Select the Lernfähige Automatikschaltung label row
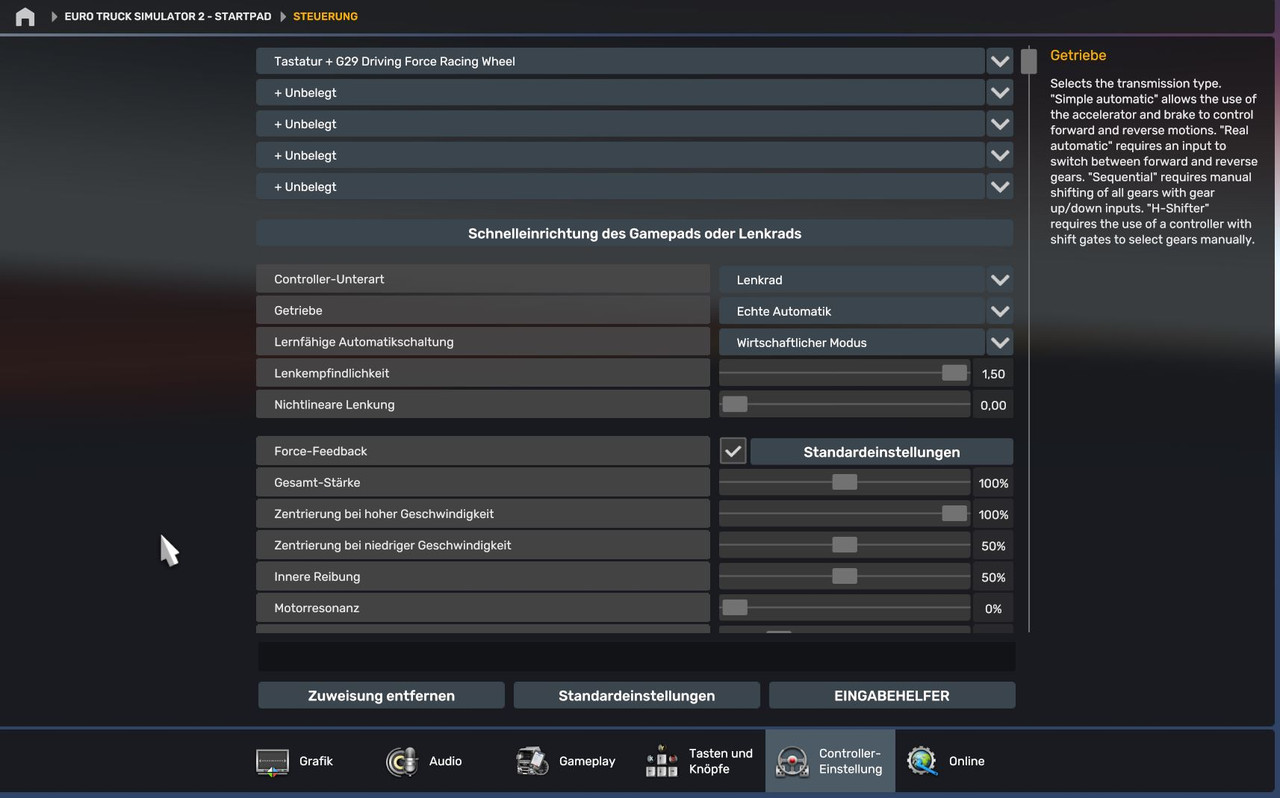This screenshot has width=1280, height=798. 483,342
